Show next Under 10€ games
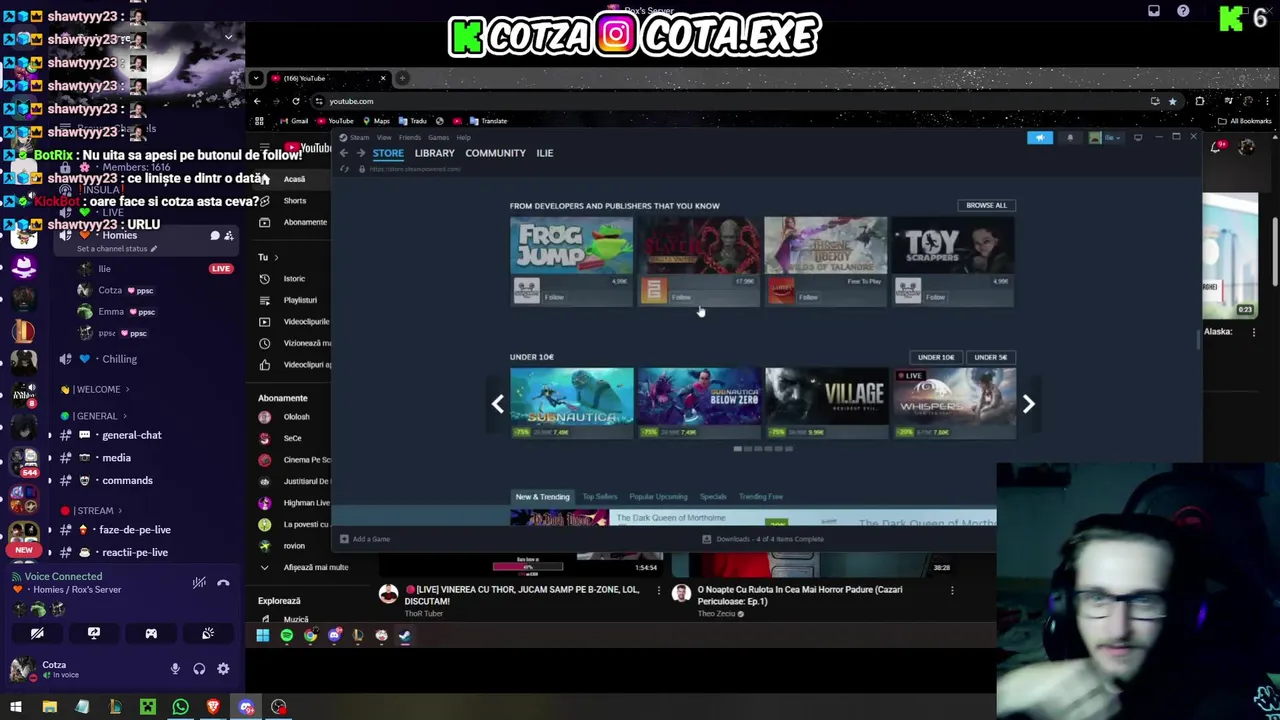 click(1028, 404)
